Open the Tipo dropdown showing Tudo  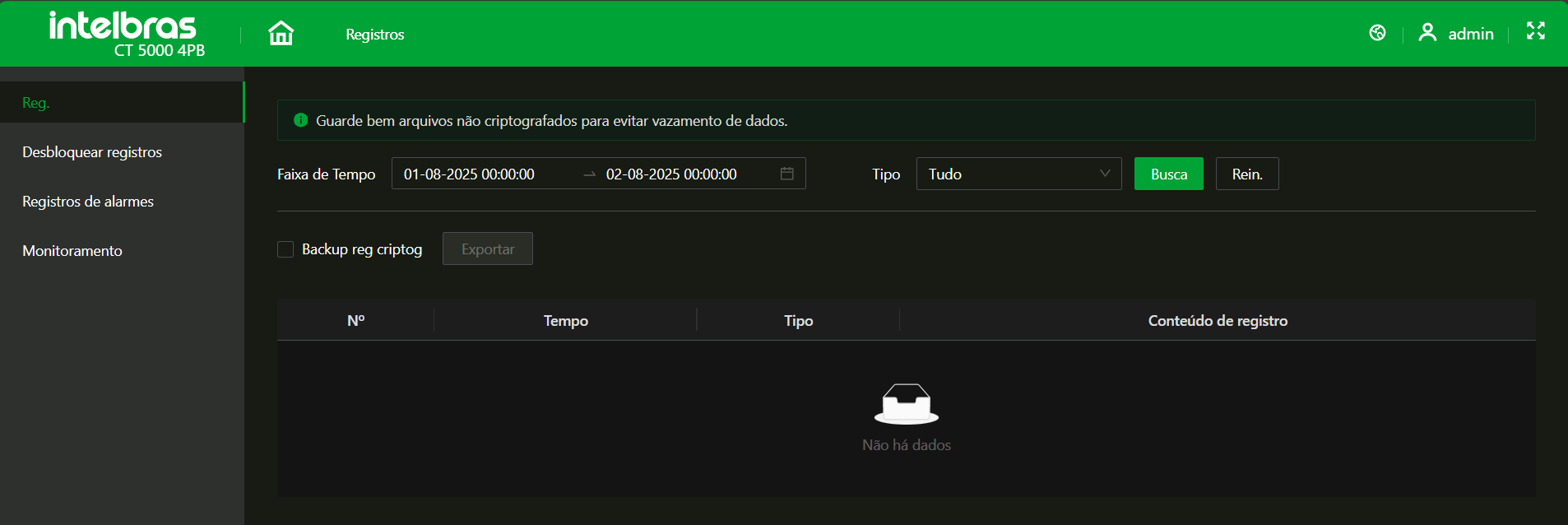(1018, 174)
